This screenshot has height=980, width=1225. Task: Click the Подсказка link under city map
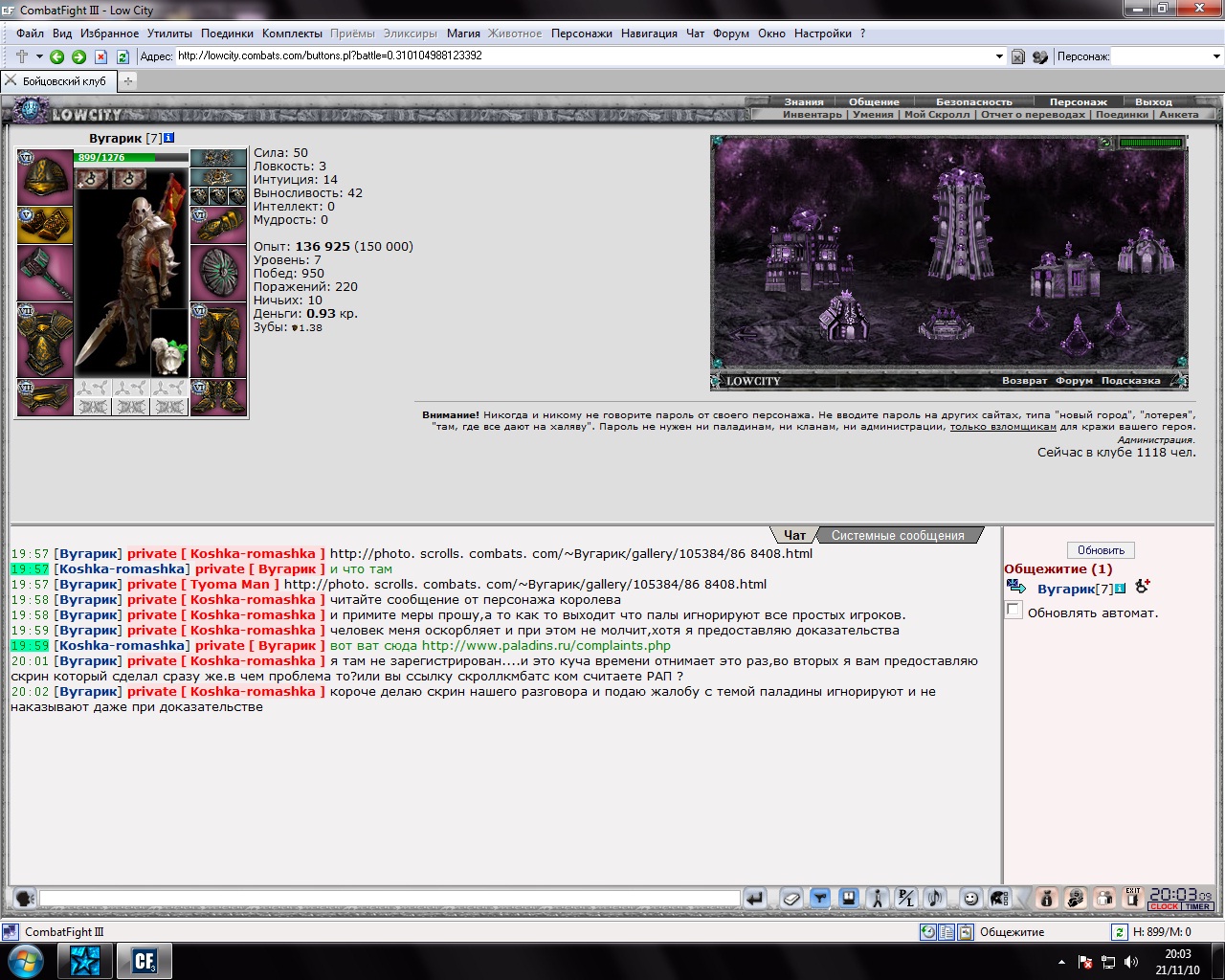1130,381
